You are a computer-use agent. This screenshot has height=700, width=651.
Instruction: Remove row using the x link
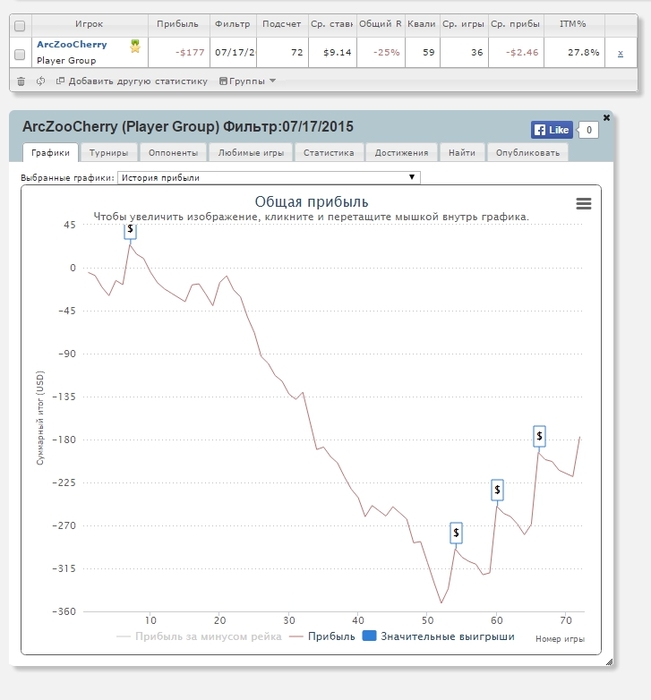(x=620, y=53)
